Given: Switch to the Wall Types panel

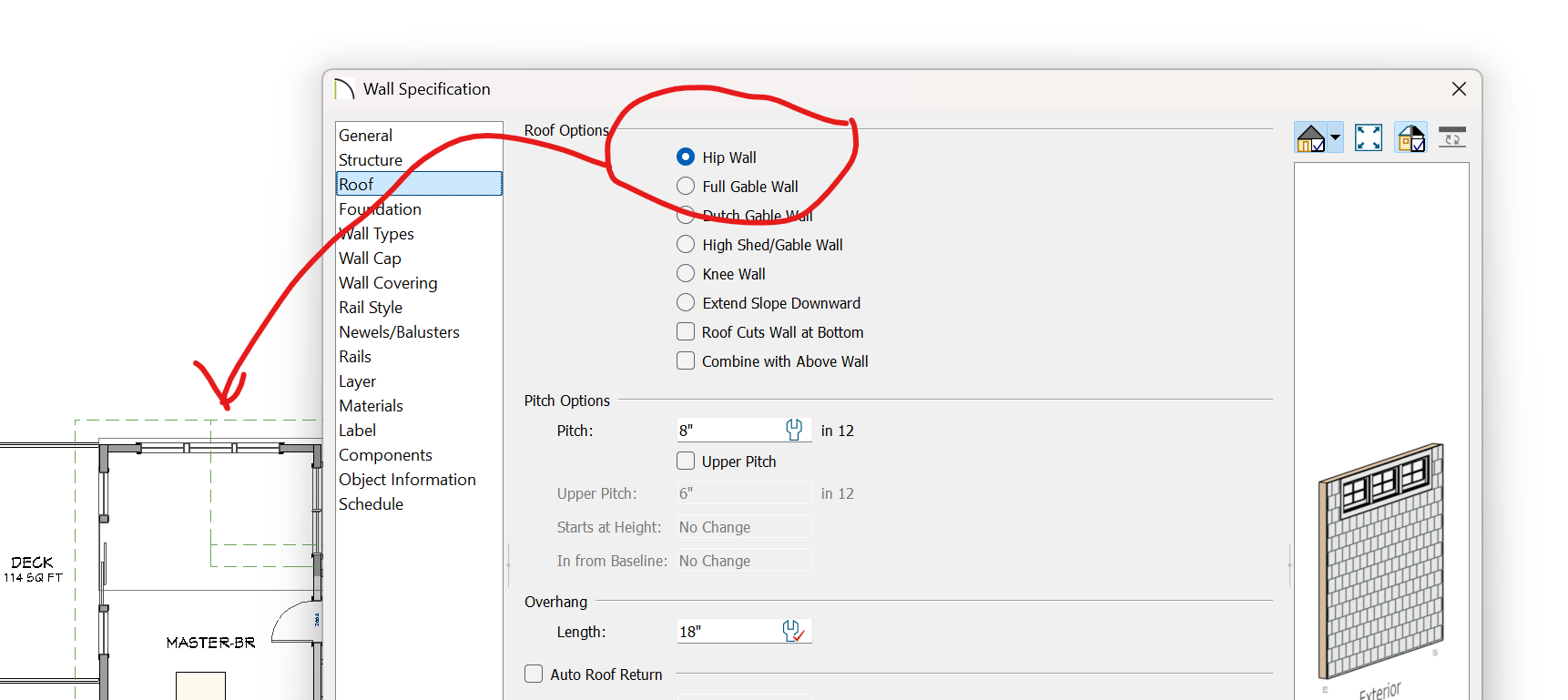Looking at the screenshot, I should (377, 234).
